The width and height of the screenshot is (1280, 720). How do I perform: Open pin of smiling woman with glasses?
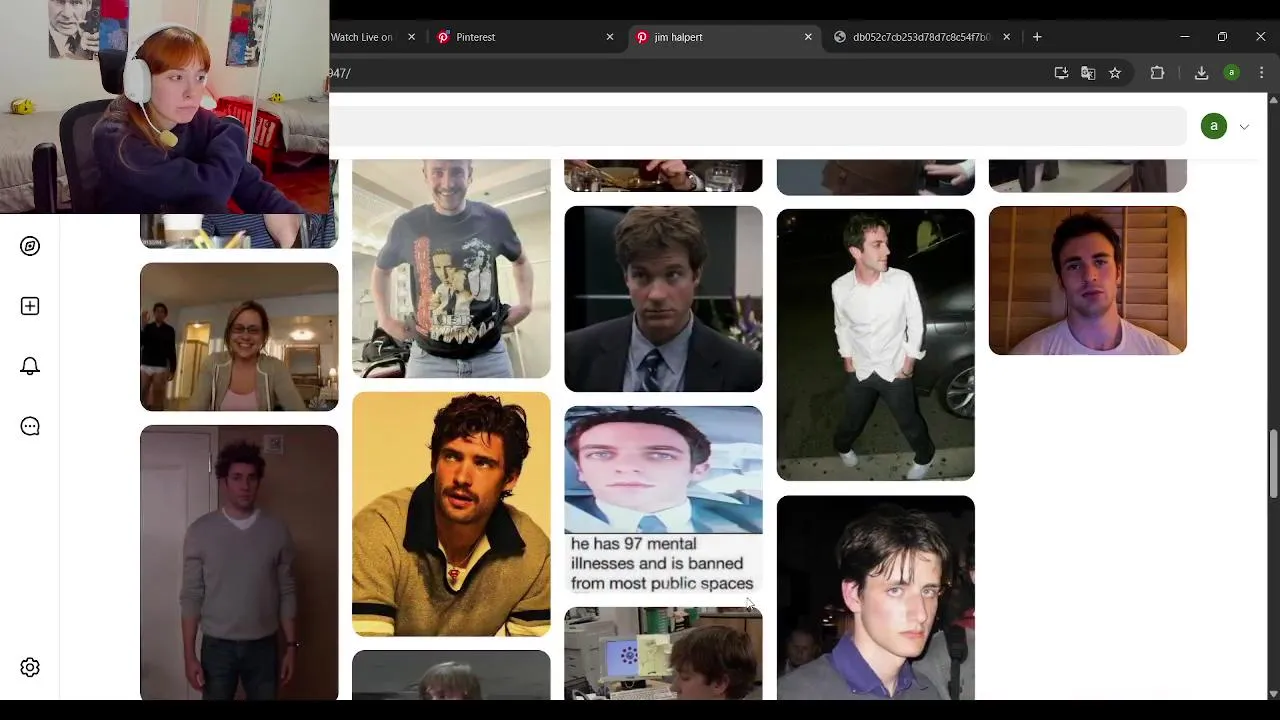239,337
